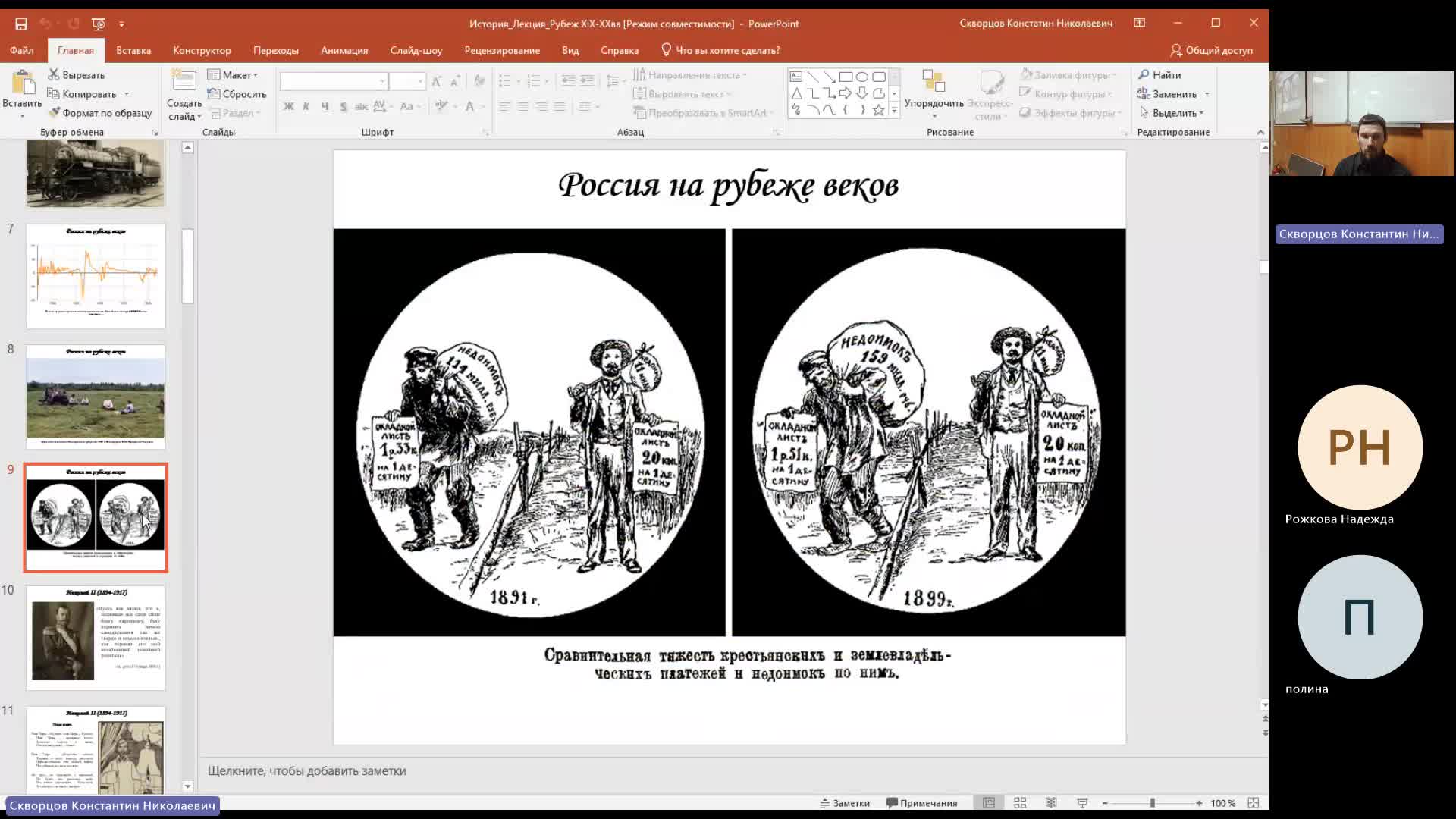Center text in Абзац group

(x=522, y=107)
